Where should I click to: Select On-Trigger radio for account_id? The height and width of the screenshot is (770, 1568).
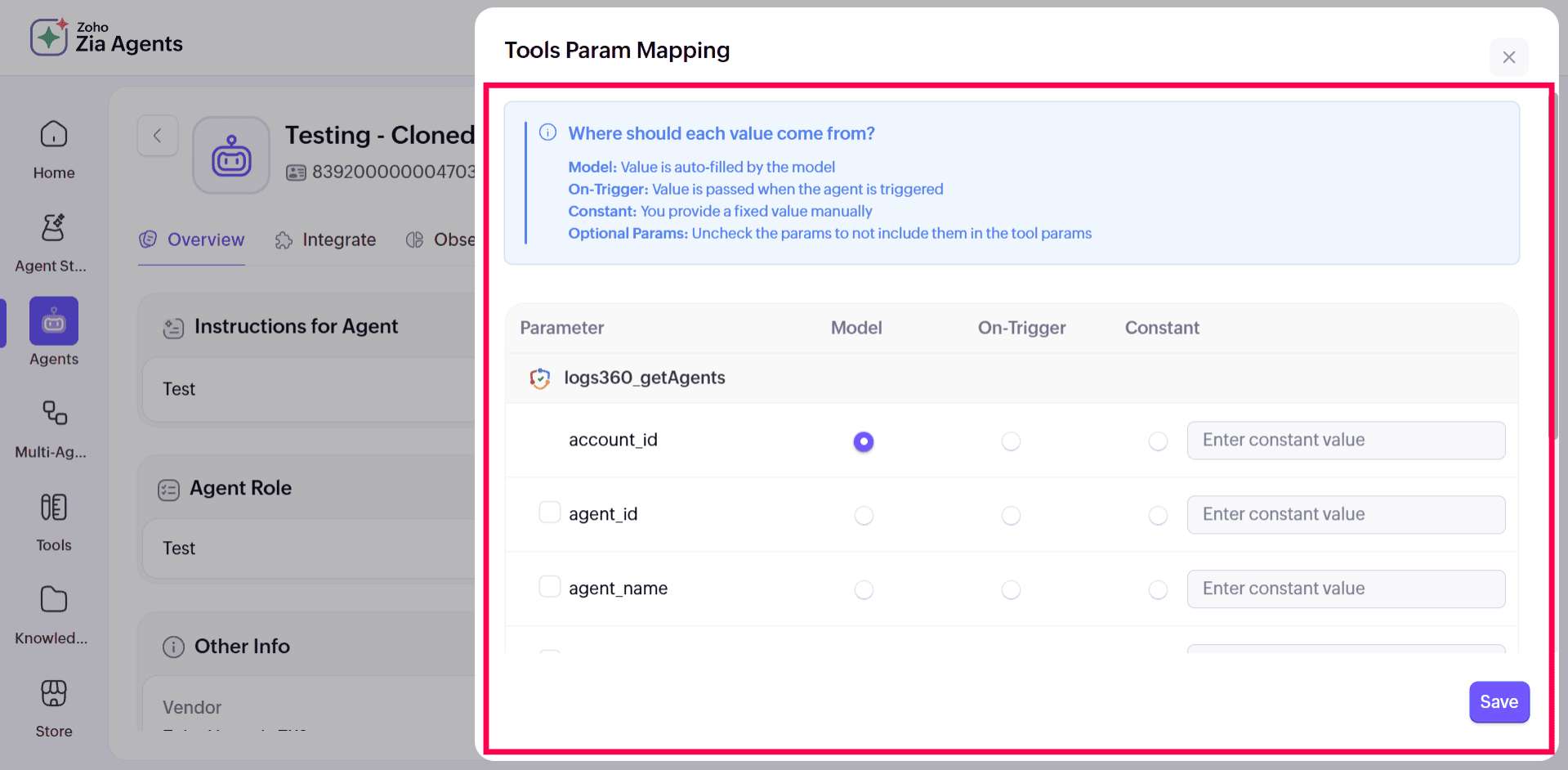1011,441
